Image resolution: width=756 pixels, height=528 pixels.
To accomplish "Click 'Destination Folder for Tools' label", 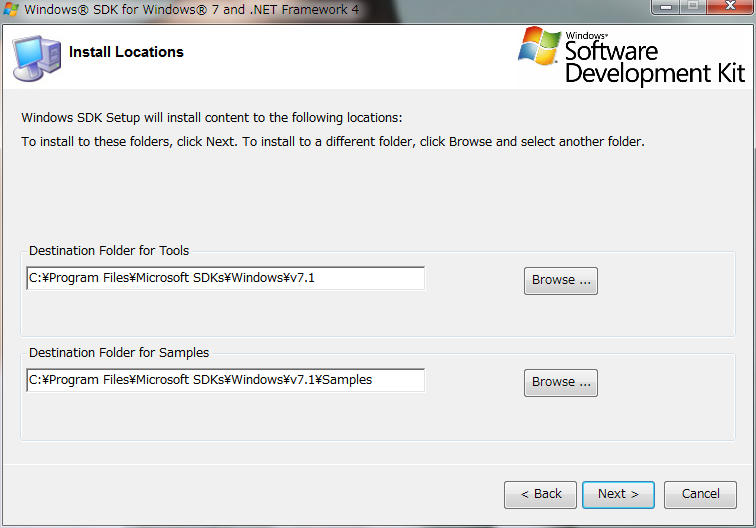I will (109, 251).
